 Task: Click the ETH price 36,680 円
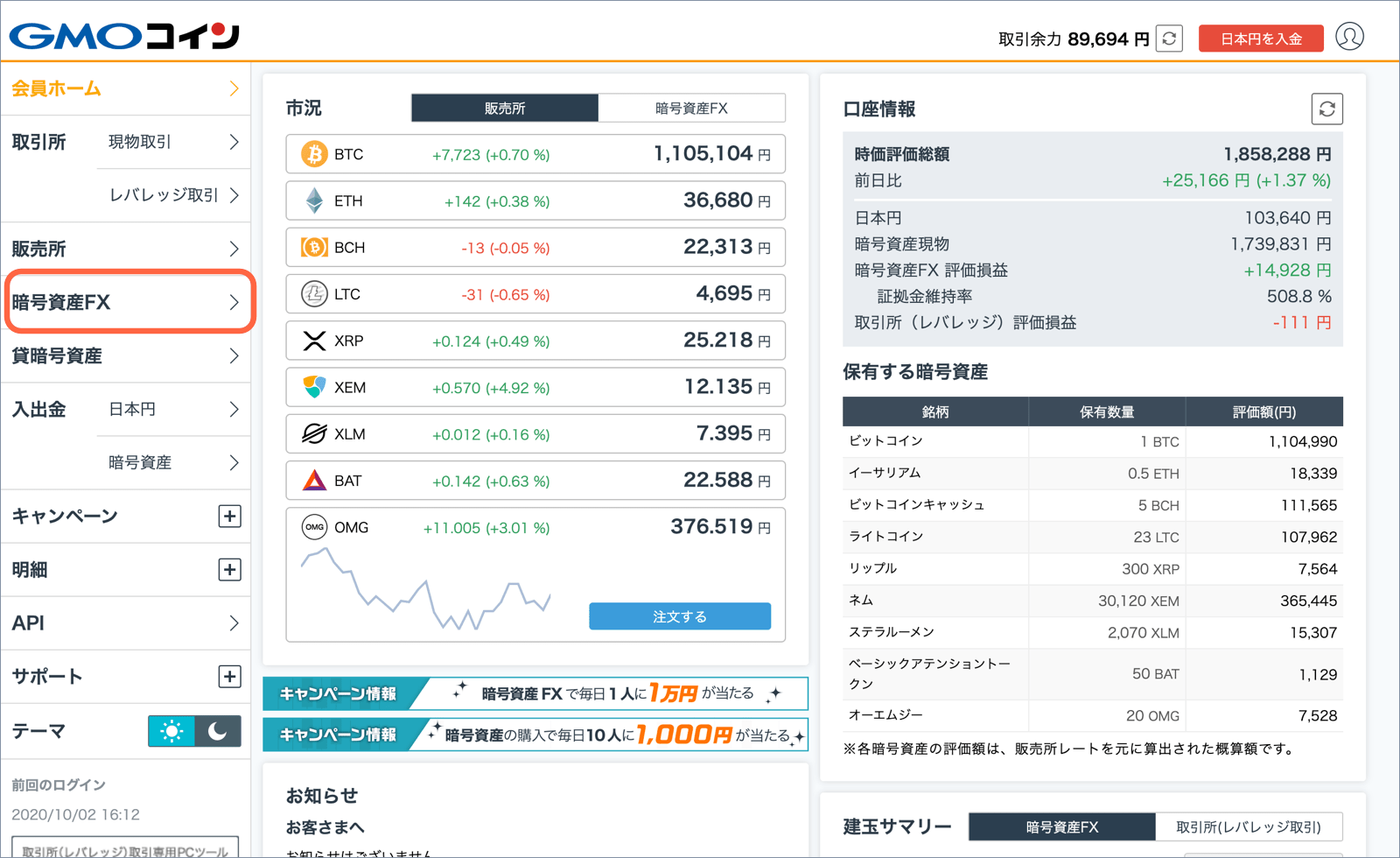click(727, 200)
